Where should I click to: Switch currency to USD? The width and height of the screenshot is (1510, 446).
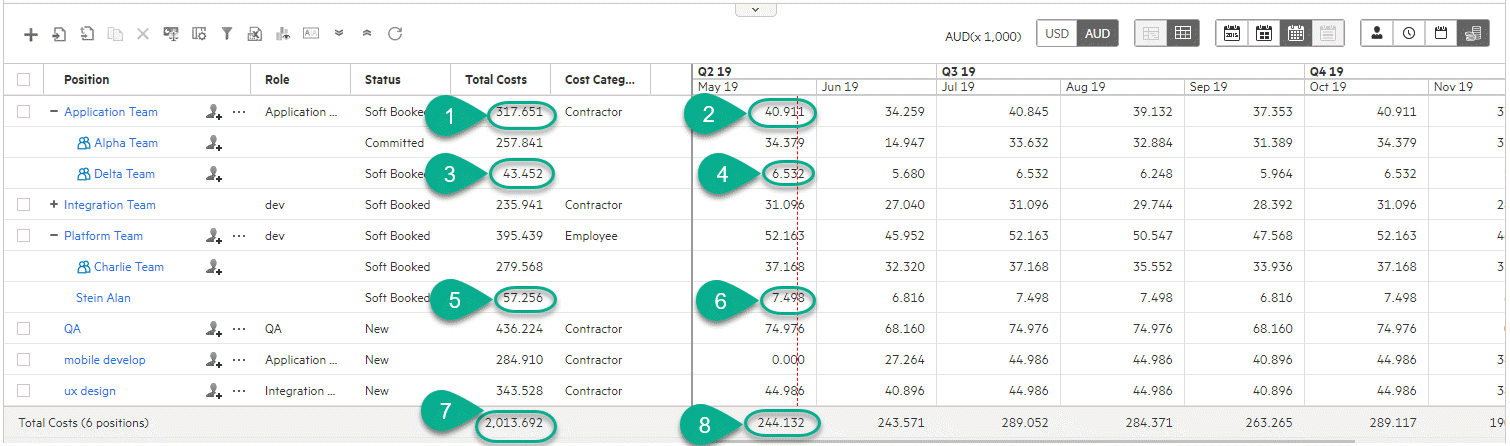pos(1057,33)
